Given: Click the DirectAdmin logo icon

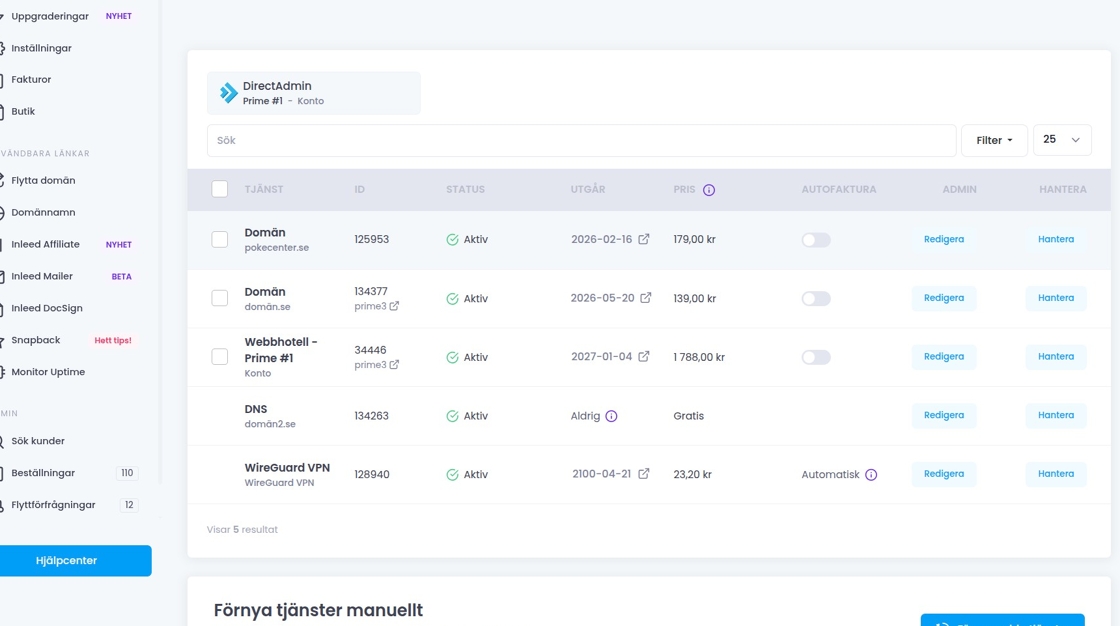Looking at the screenshot, I should click(229, 93).
